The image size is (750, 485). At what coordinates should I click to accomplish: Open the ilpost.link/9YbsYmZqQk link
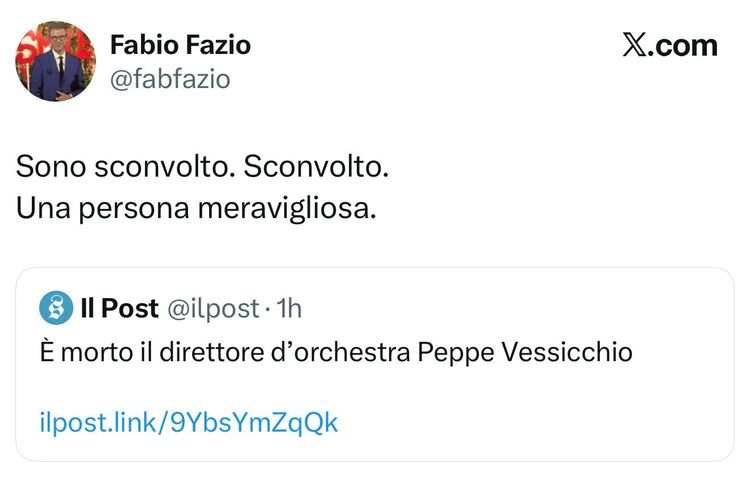[x=189, y=423]
